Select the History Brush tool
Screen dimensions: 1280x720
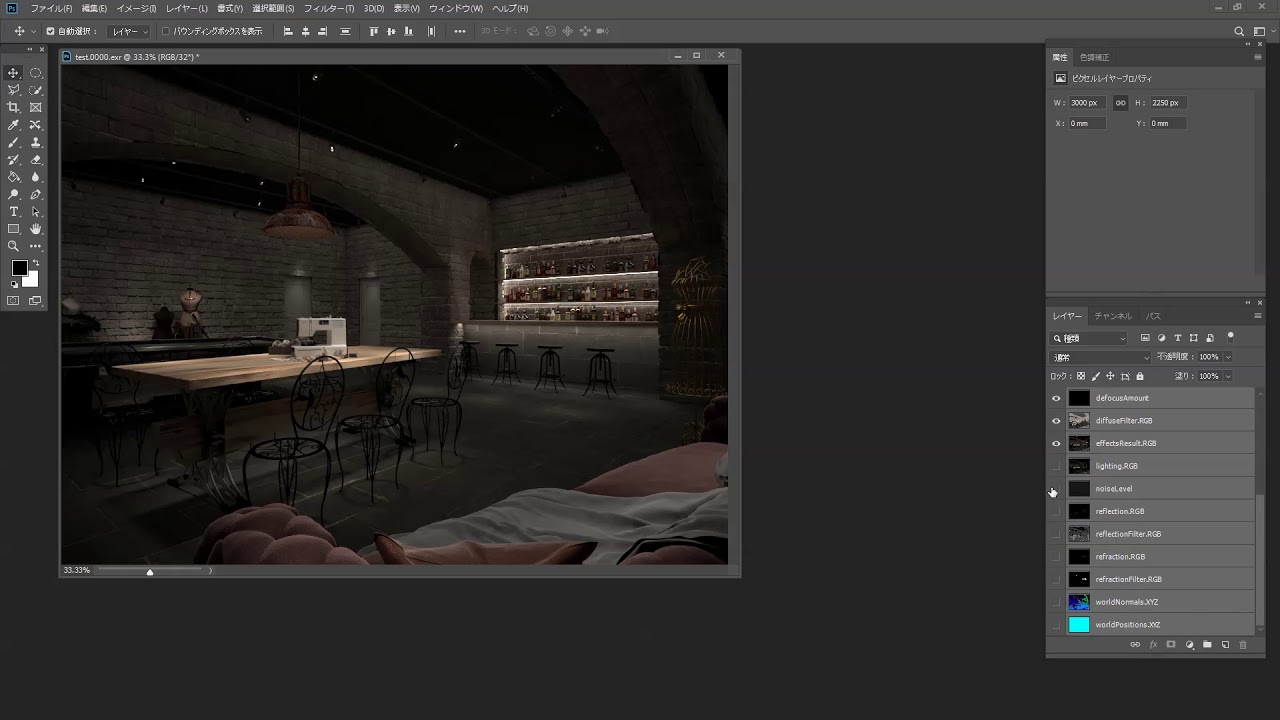click(x=14, y=159)
